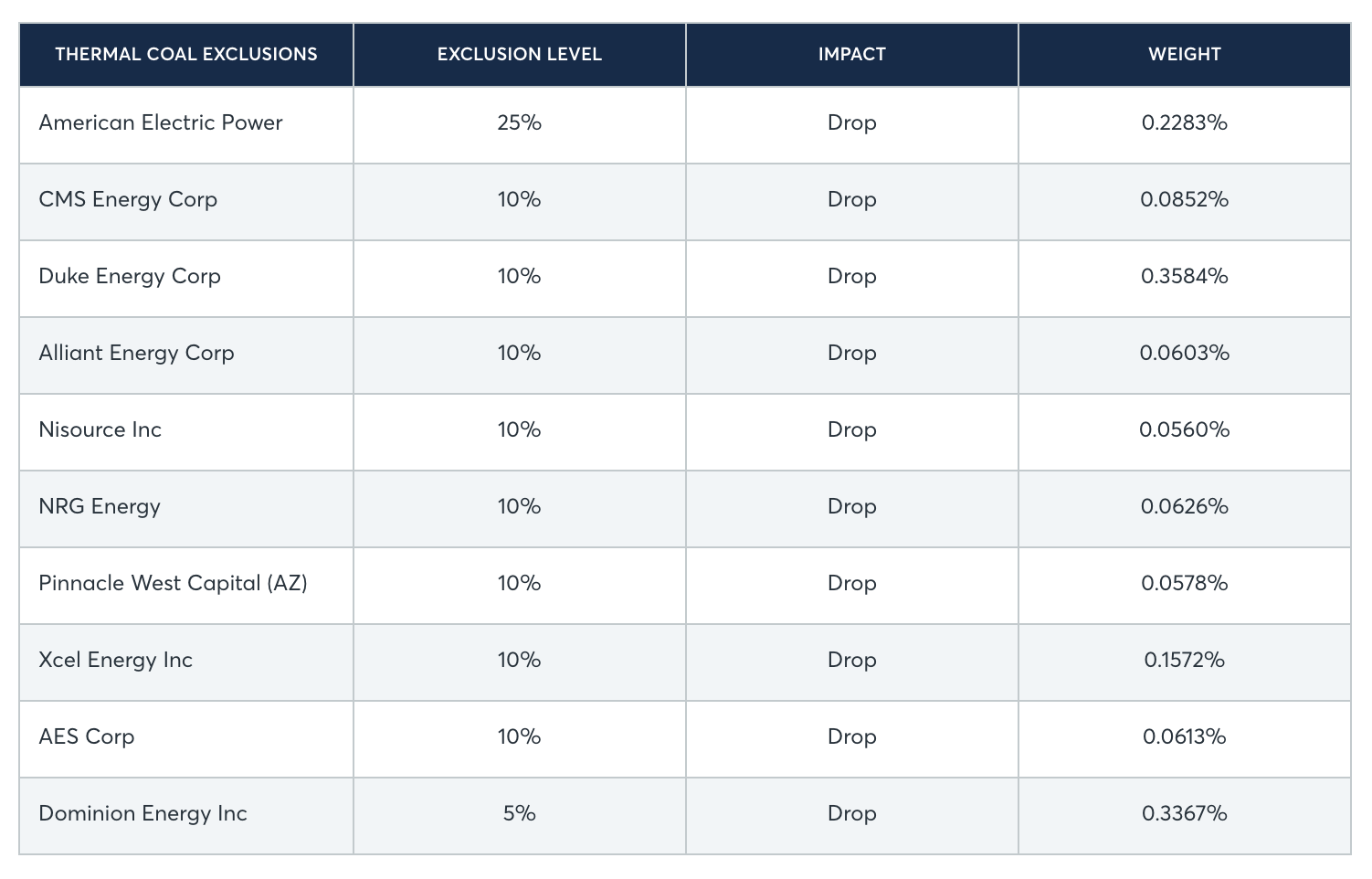Select the Alliant Energy Corp cell

point(136,354)
